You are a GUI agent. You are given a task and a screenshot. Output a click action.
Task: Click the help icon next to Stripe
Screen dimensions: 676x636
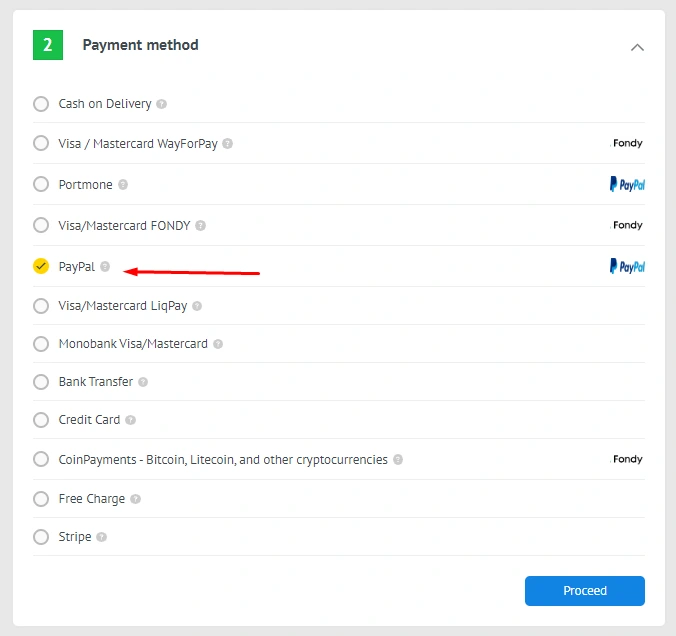101,537
